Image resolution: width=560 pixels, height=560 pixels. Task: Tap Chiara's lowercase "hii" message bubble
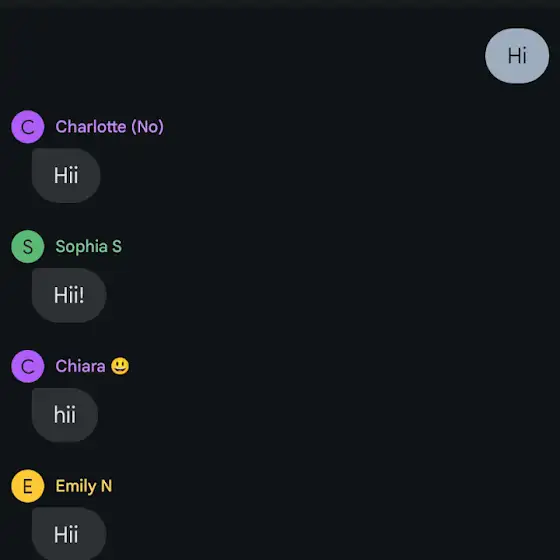tap(65, 415)
